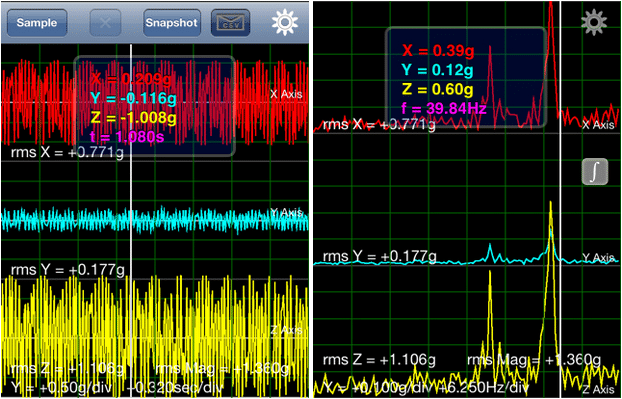This screenshot has height=399, width=622.
Task: Tap the integral function button
Action: pos(595,172)
